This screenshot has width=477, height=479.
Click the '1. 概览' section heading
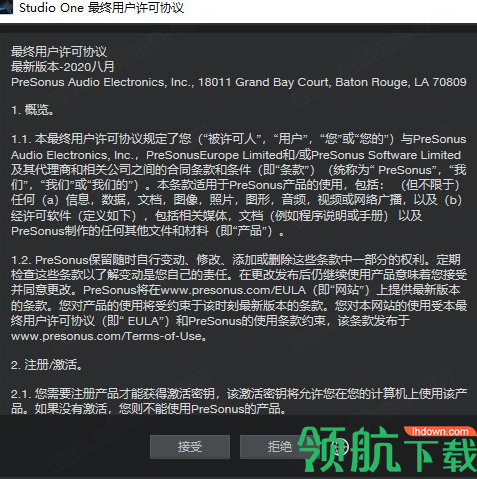(33, 110)
